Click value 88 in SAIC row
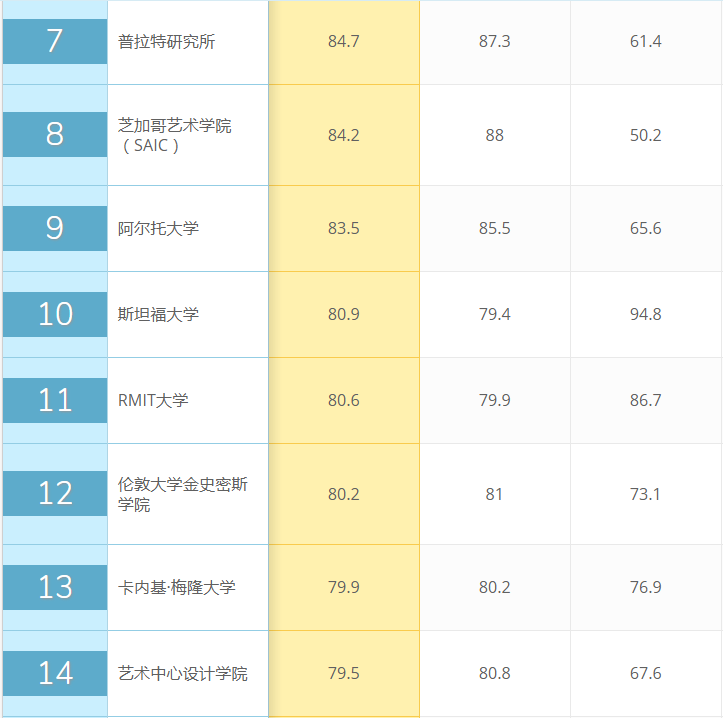This screenshot has width=723, height=718. pos(494,135)
